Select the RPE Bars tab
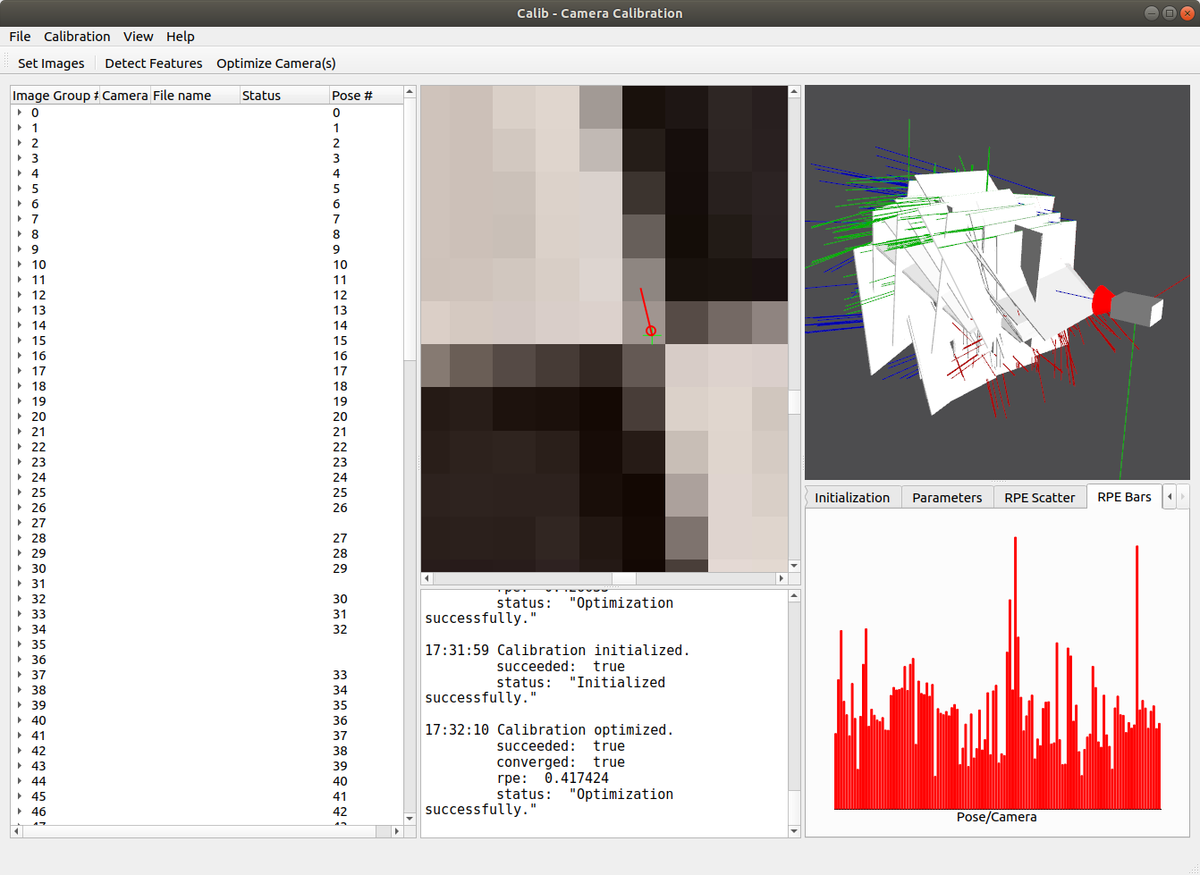Image resolution: width=1200 pixels, height=875 pixels. click(x=1124, y=496)
